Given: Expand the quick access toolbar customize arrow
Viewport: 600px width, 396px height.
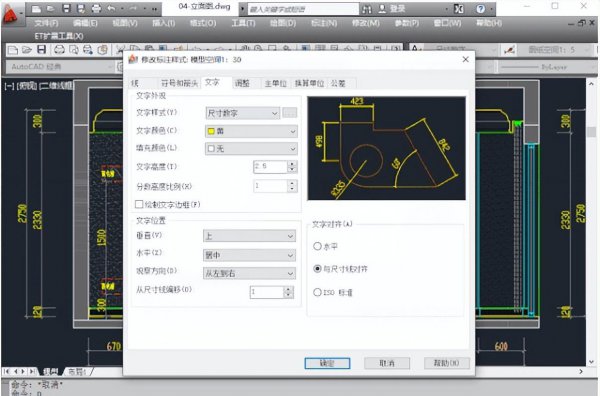Looking at the screenshot, I should pos(154,9).
